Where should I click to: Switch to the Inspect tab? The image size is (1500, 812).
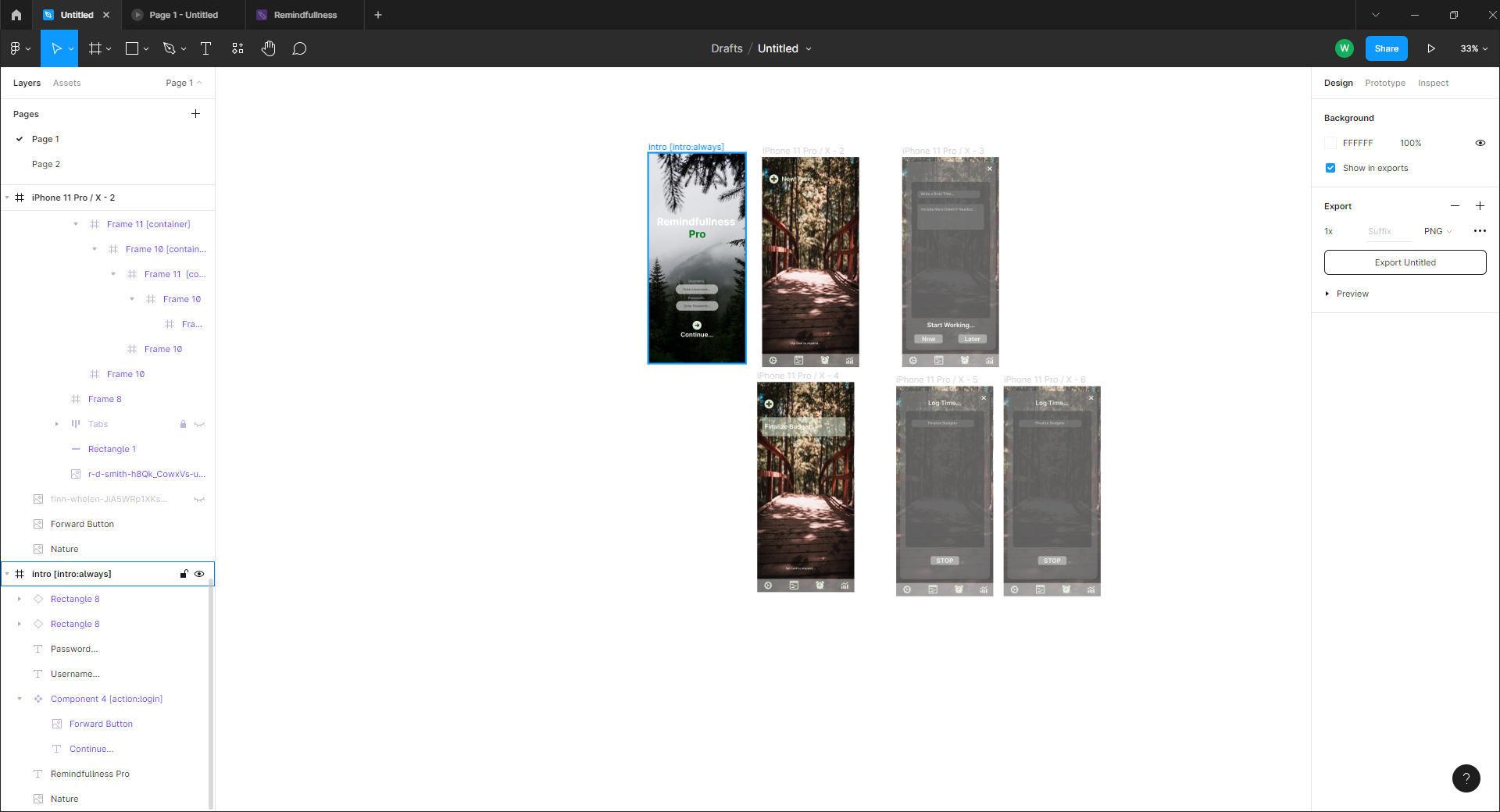coord(1433,83)
